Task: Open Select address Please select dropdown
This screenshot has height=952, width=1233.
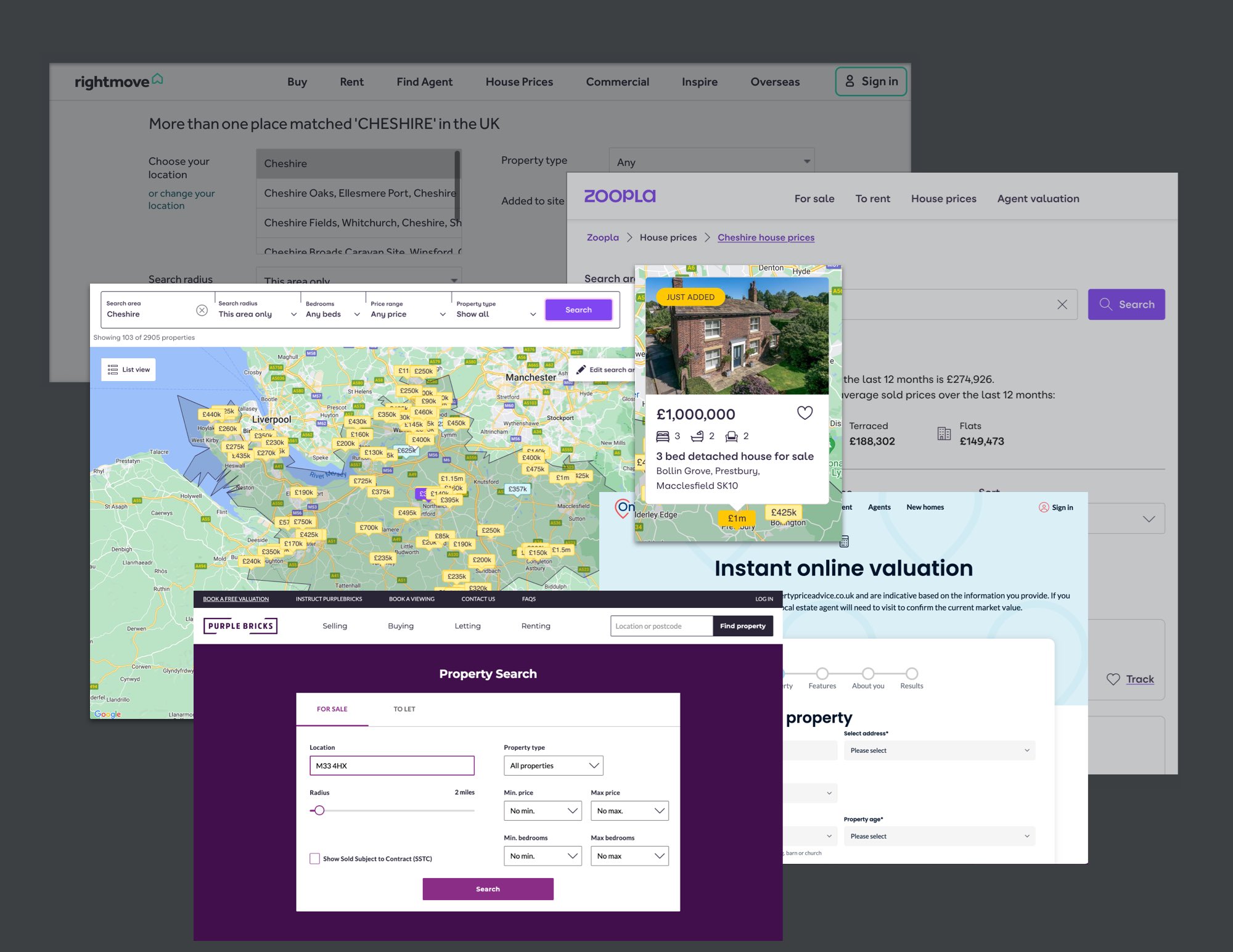Action: point(939,750)
